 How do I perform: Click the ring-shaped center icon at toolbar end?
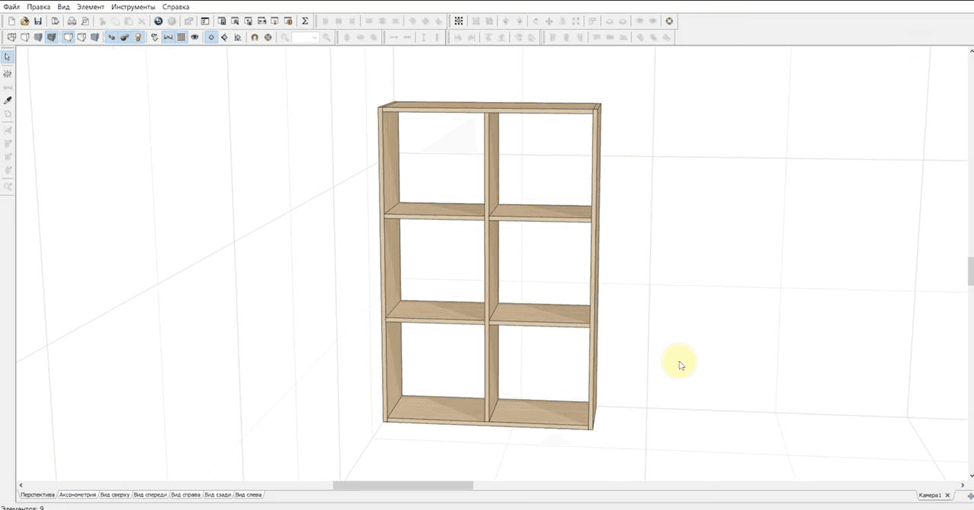[669, 21]
